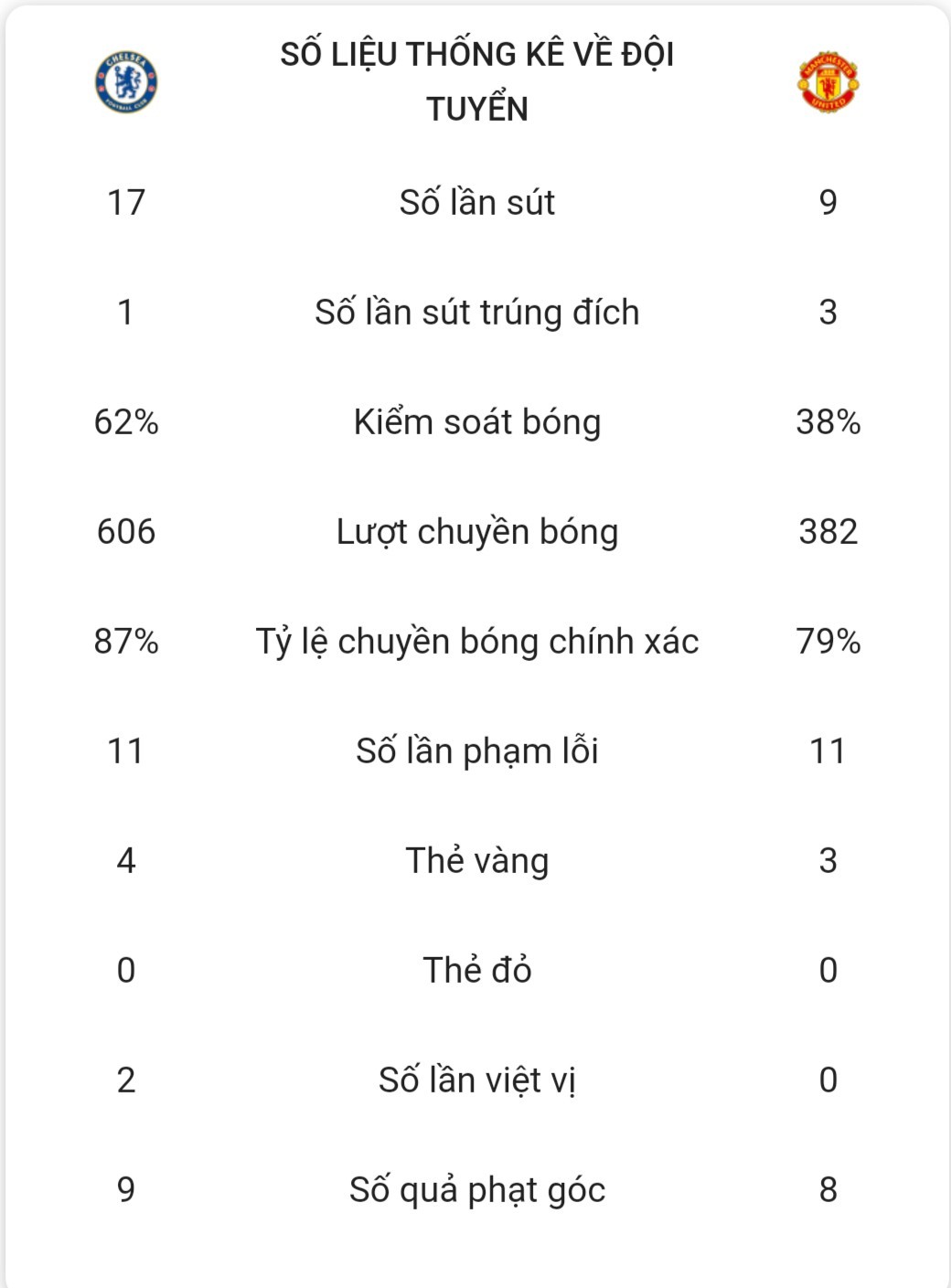Viewport: 951px width, 1288px height.
Task: Select the 'Kiểm soát bóng' label
Action: point(477,421)
